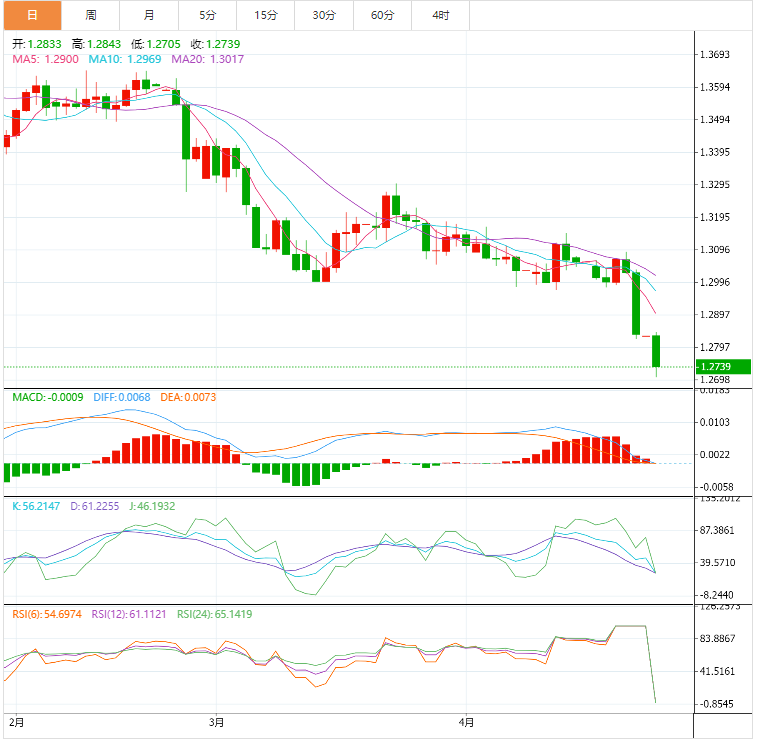Click the MA20: 1.3017 label
Image resolution: width=757 pixels, height=743 pixels.
(x=208, y=59)
